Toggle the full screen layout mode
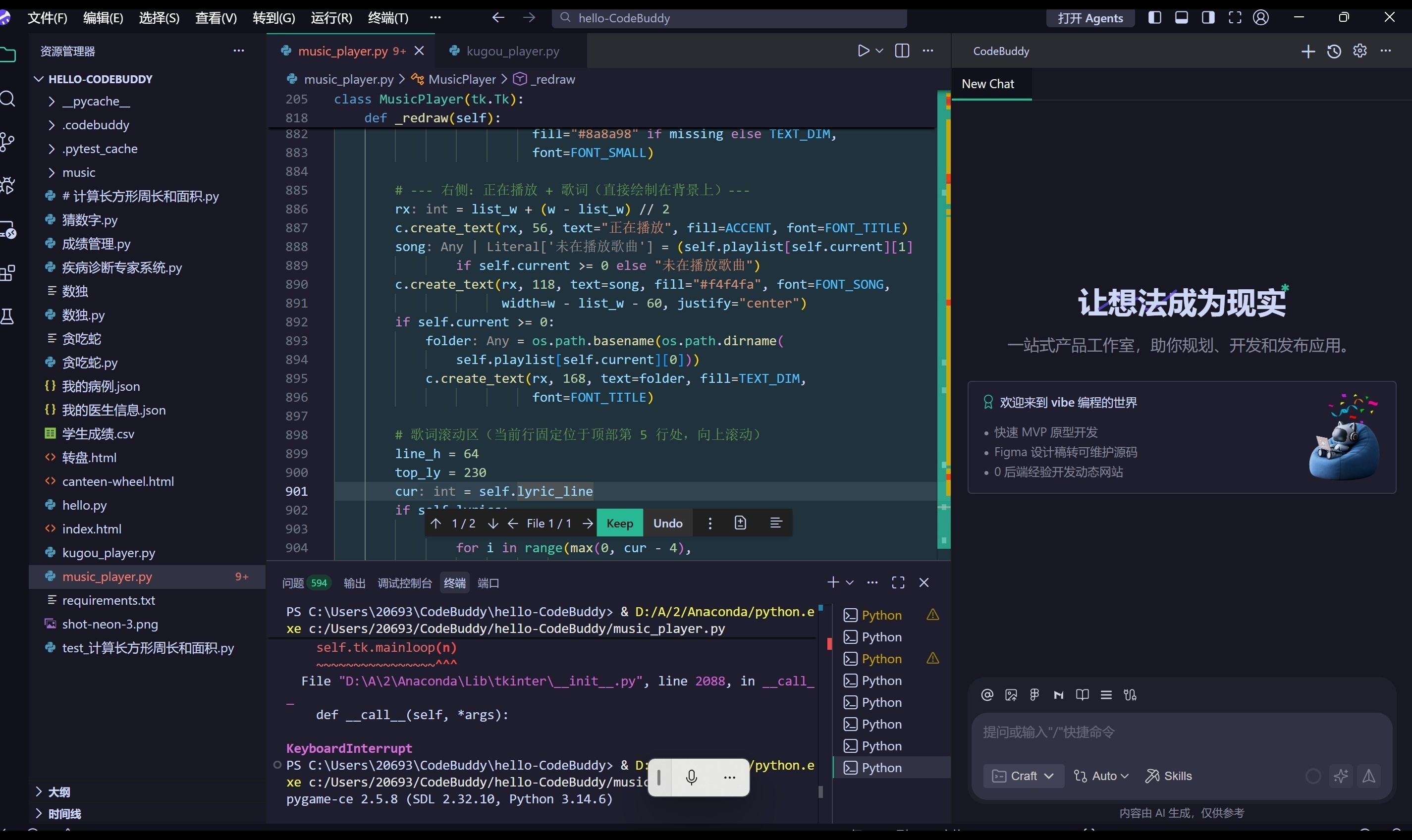Screen dimensions: 1412x840 point(1235,17)
